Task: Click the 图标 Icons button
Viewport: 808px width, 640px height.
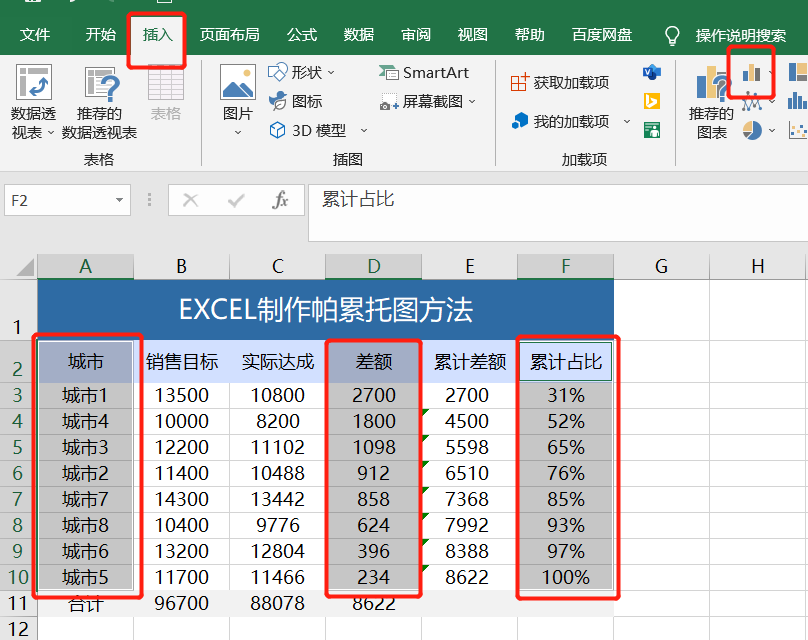Action: 295,101
